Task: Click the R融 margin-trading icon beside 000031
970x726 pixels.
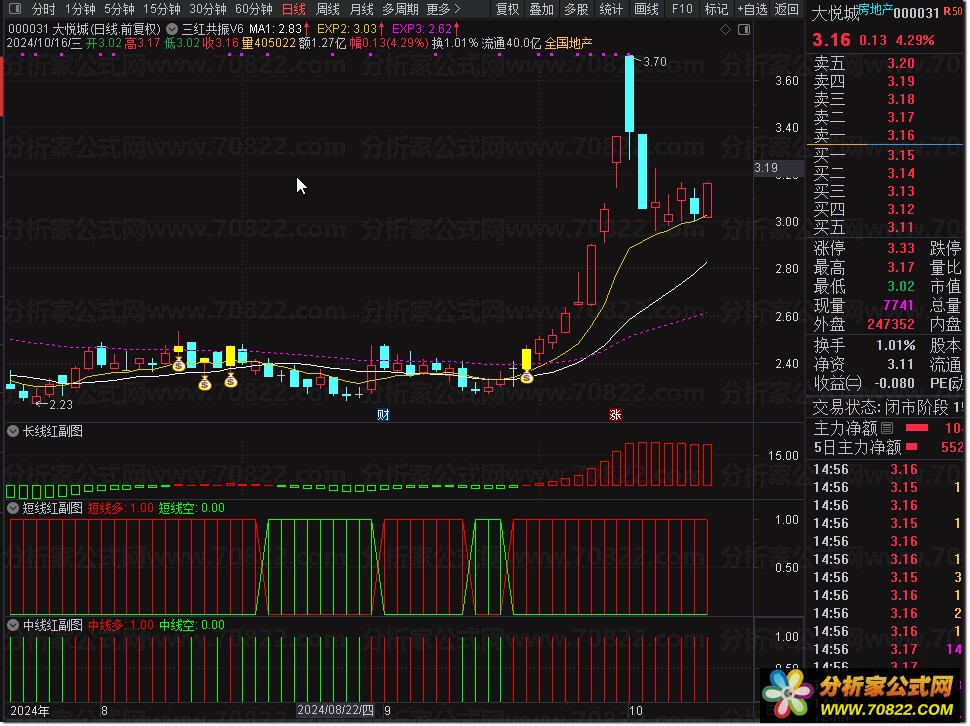Action: point(953,11)
